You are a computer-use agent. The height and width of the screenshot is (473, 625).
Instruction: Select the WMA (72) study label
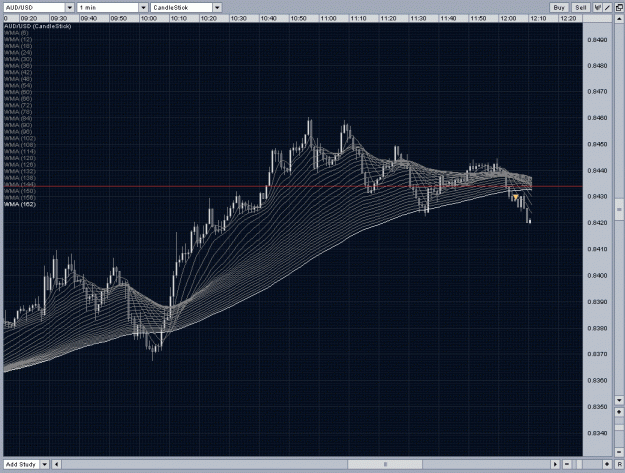click(x=18, y=105)
